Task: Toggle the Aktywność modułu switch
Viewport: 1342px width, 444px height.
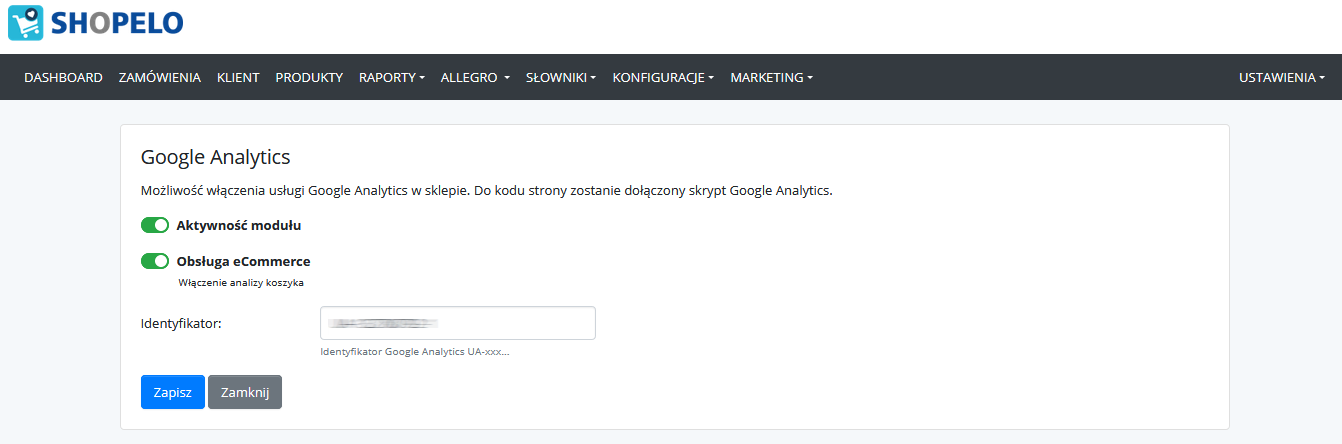Action: (x=155, y=225)
